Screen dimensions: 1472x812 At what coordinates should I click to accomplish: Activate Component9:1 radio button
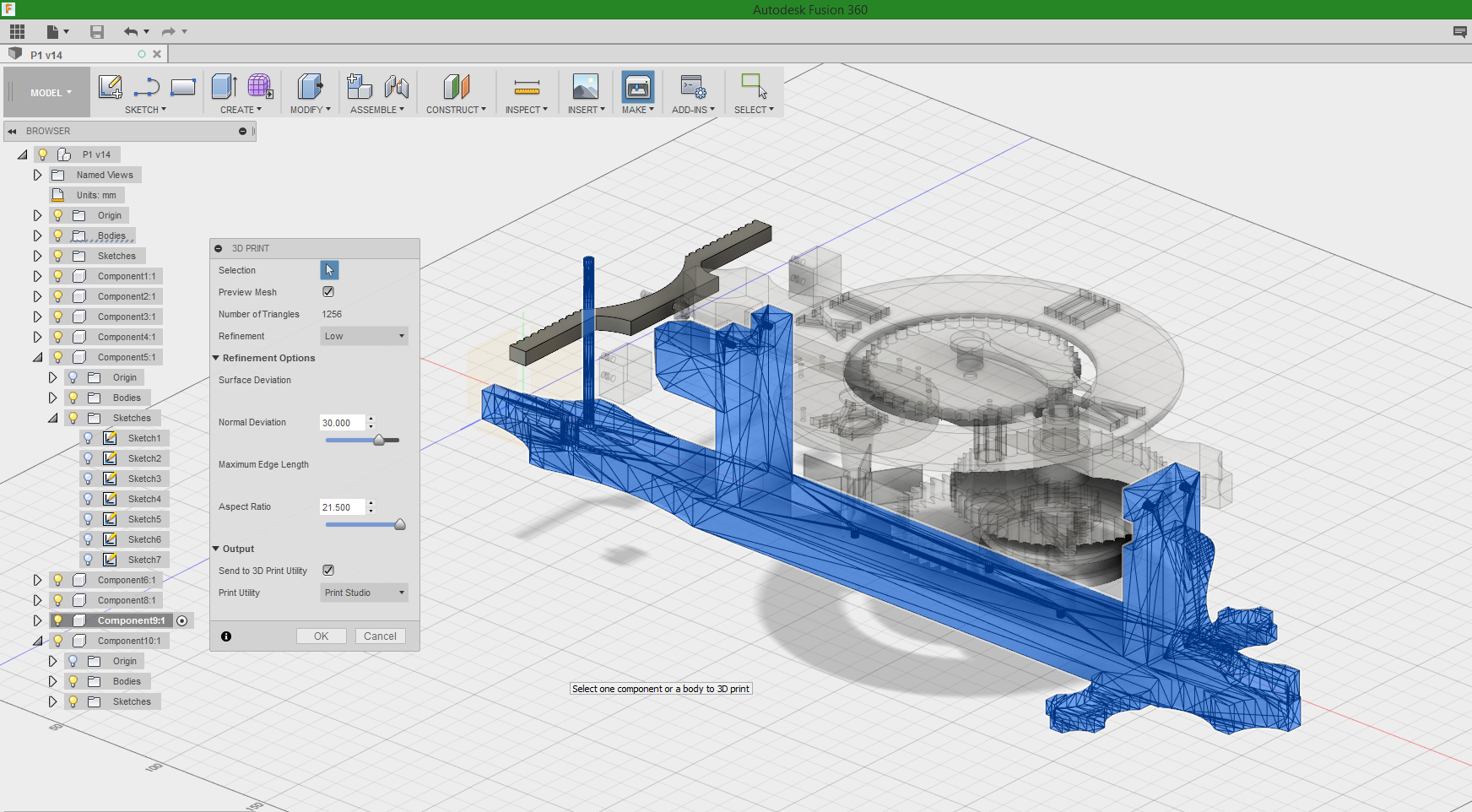coord(182,620)
